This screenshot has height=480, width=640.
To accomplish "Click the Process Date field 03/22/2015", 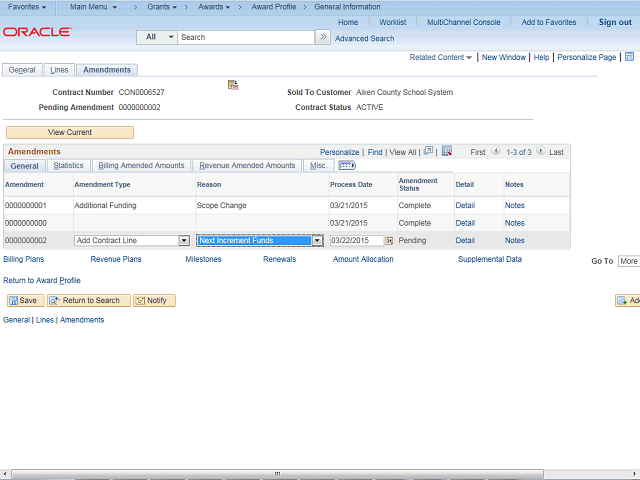I will coord(357,240).
